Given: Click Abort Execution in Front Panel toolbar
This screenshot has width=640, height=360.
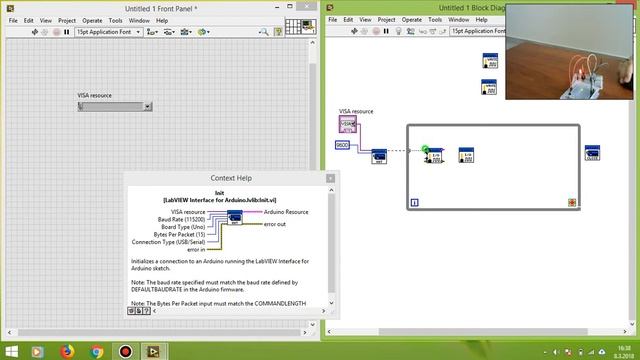Looking at the screenshot, I should (56, 32).
